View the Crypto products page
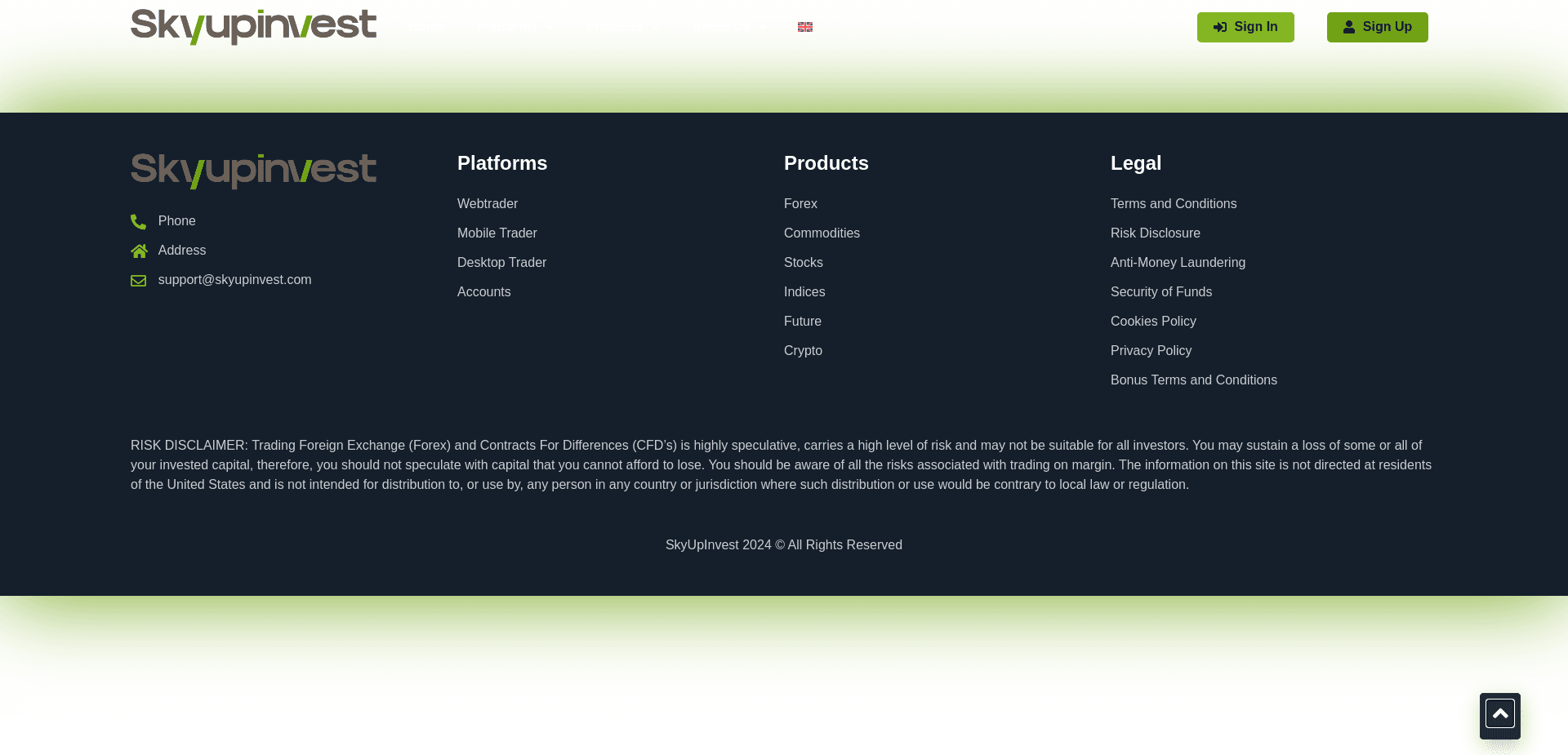 [x=803, y=350]
